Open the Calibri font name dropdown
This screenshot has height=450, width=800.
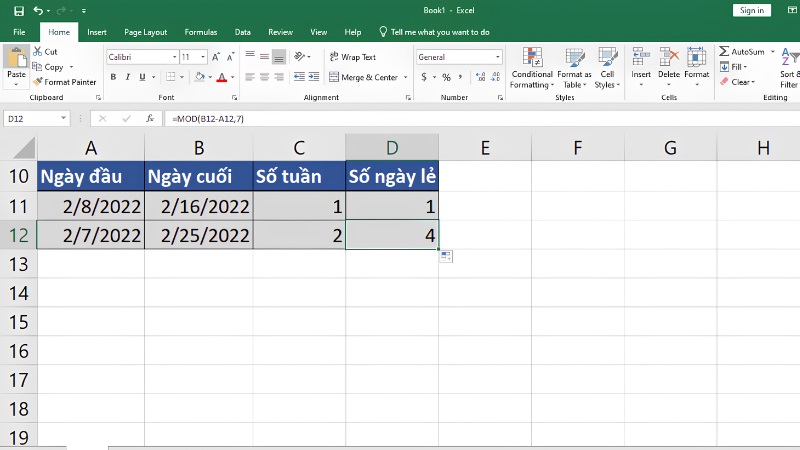174,57
